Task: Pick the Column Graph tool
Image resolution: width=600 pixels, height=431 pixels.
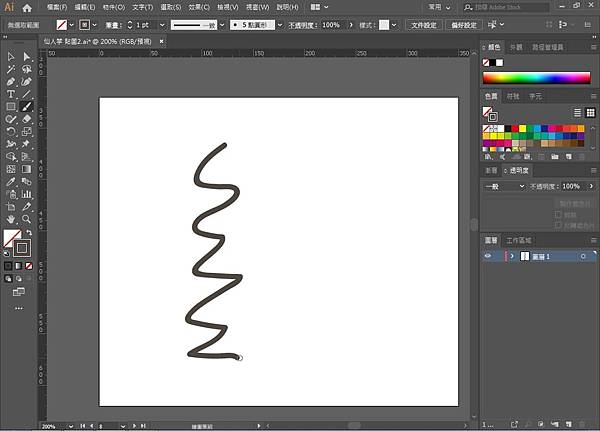Action: click(26, 194)
